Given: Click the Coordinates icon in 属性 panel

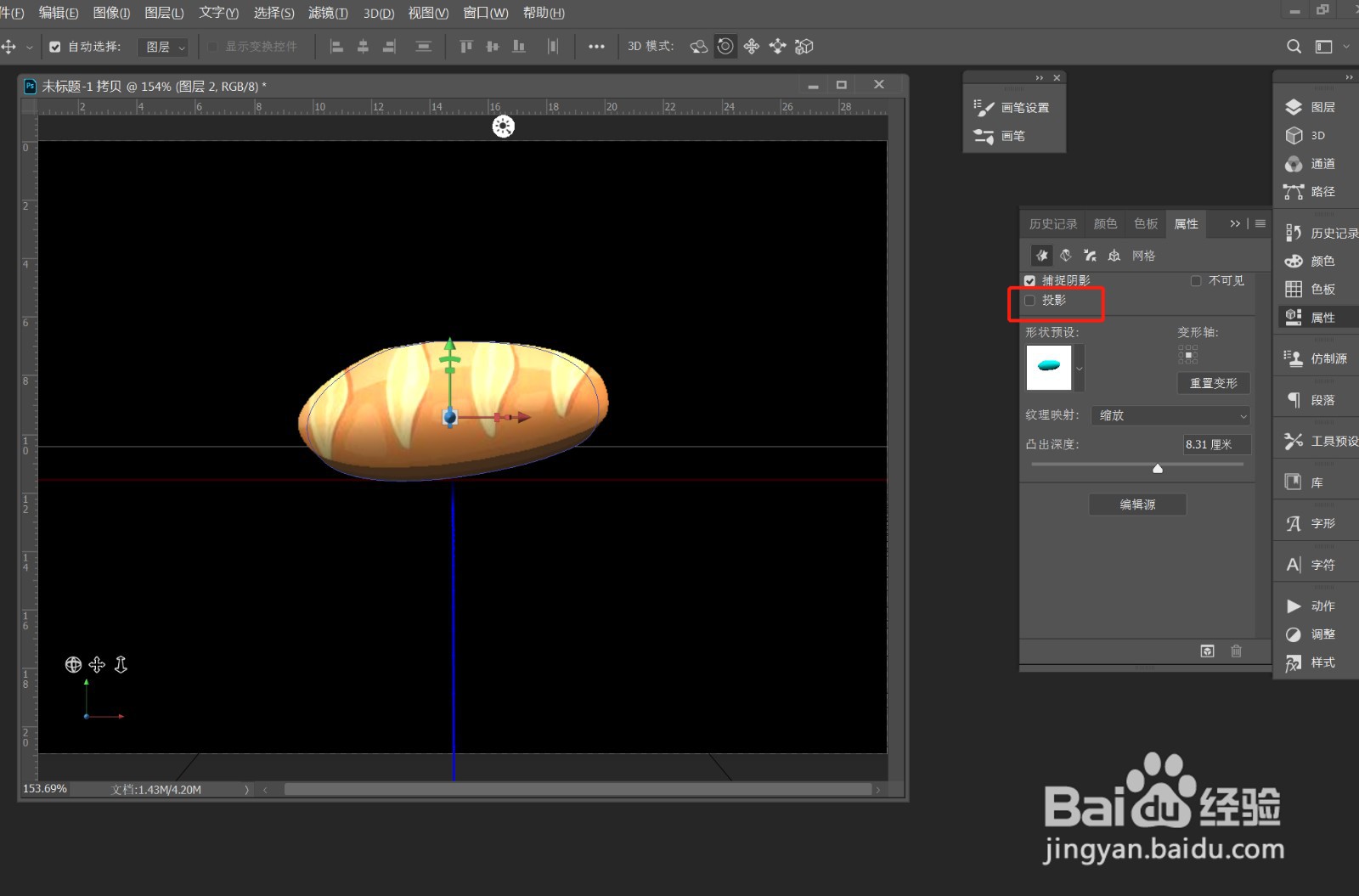Looking at the screenshot, I should (x=1114, y=255).
